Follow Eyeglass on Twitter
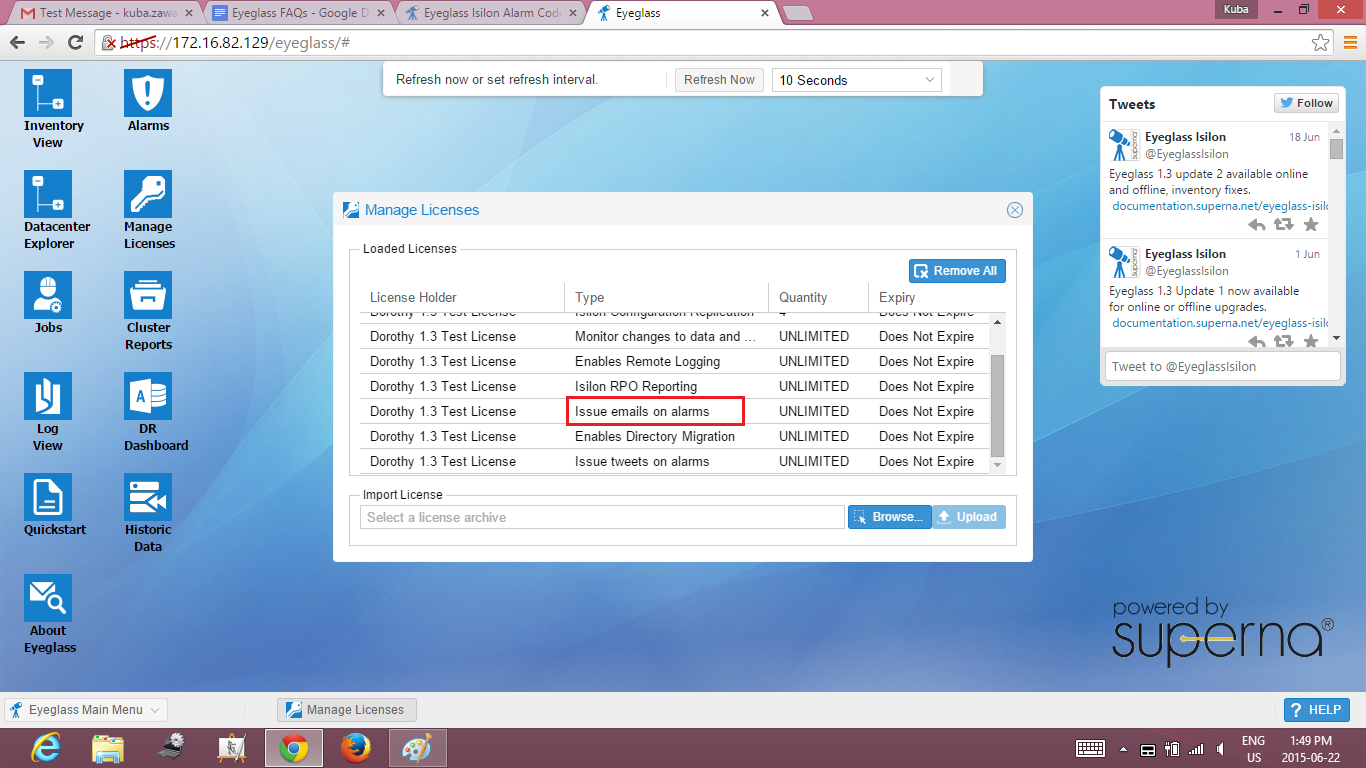1366x768 pixels. point(1306,103)
